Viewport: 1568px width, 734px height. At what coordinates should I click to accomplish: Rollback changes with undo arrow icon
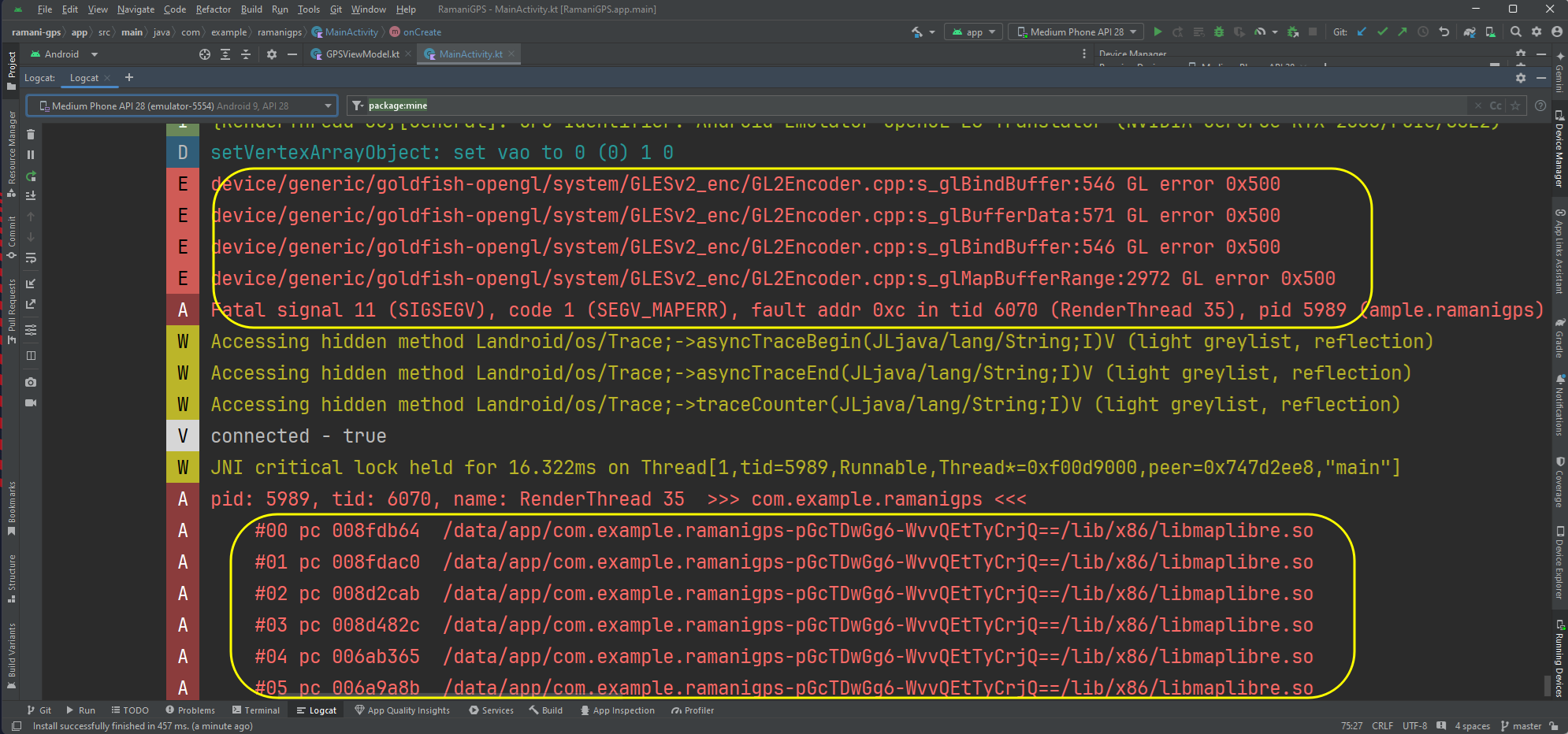coord(1444,32)
